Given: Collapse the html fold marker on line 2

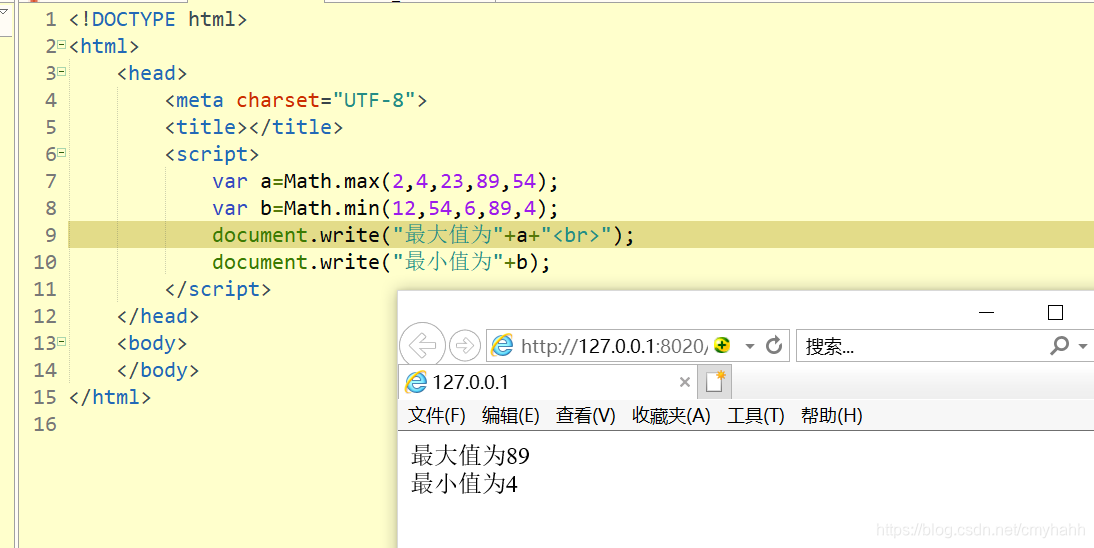Looking at the screenshot, I should click(61, 45).
